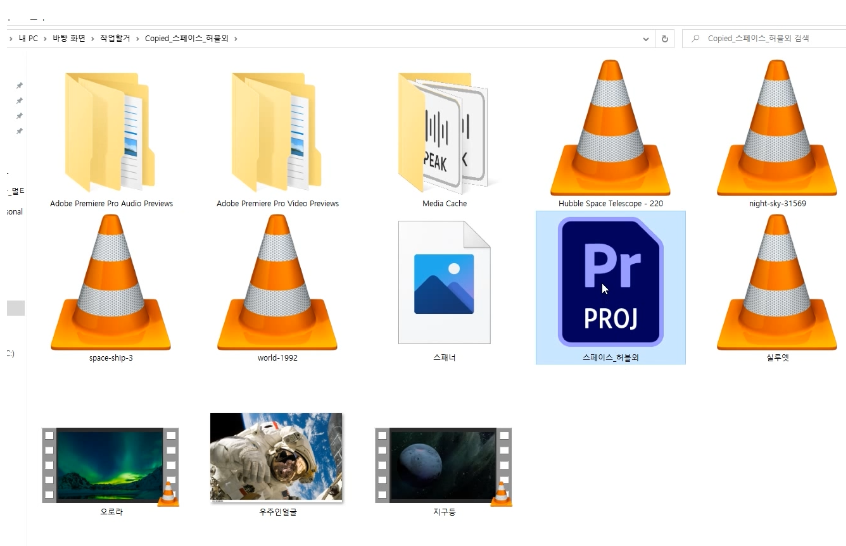The image size is (846, 546).
Task: Expand chevron after Copied_스페이스_허블외 breadcrumb
Action: (236, 39)
